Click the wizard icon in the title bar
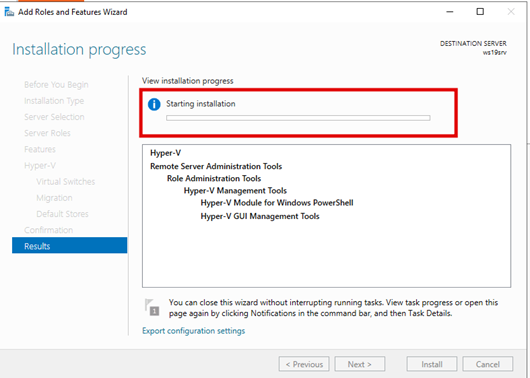 pyautogui.click(x=9, y=12)
